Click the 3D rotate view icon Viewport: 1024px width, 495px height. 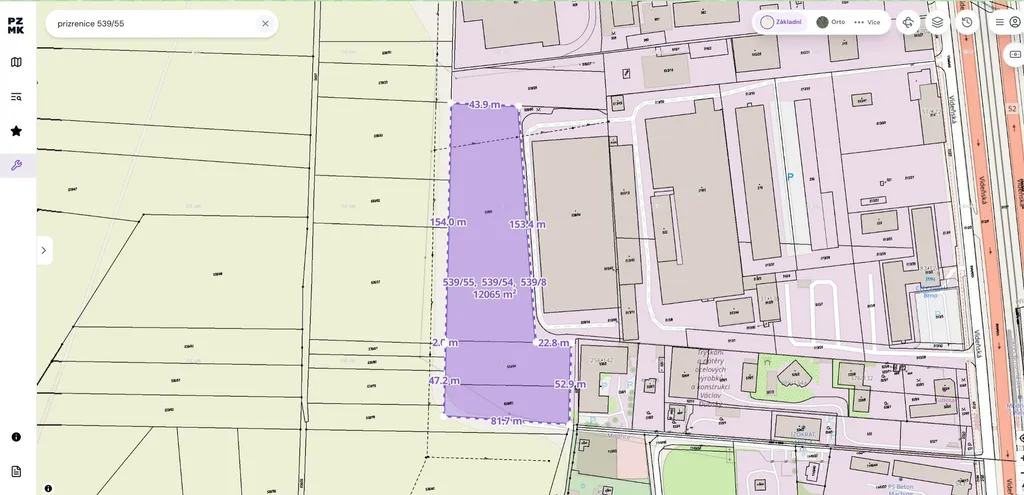tap(908, 22)
